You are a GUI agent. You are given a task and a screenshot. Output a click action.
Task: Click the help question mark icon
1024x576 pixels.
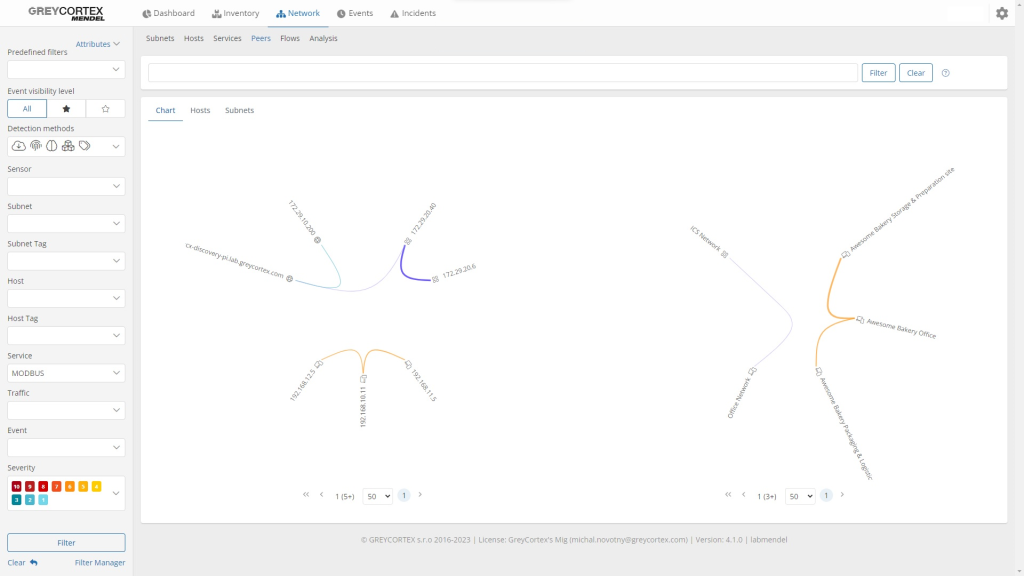tap(946, 73)
